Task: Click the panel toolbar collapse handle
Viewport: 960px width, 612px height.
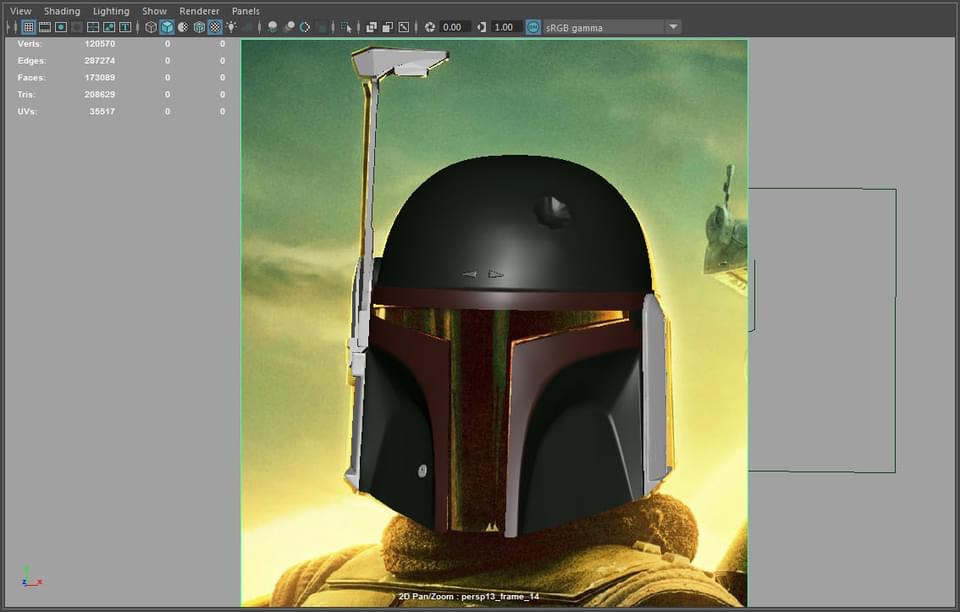Action: pyautogui.click(x=9, y=27)
